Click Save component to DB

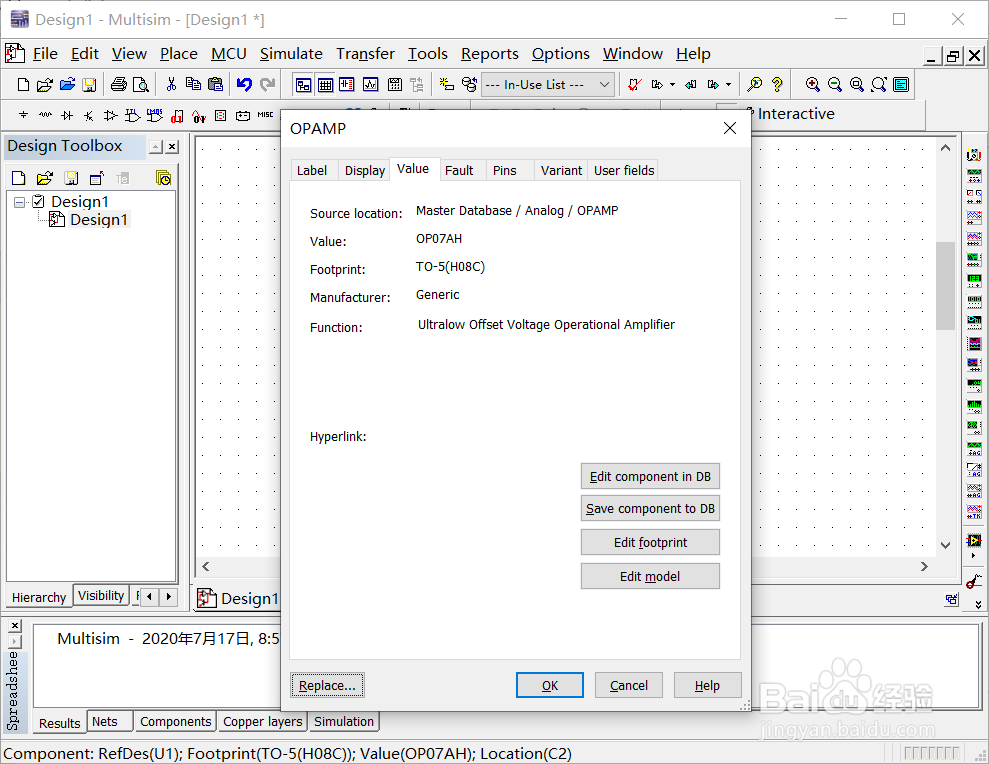[650, 508]
